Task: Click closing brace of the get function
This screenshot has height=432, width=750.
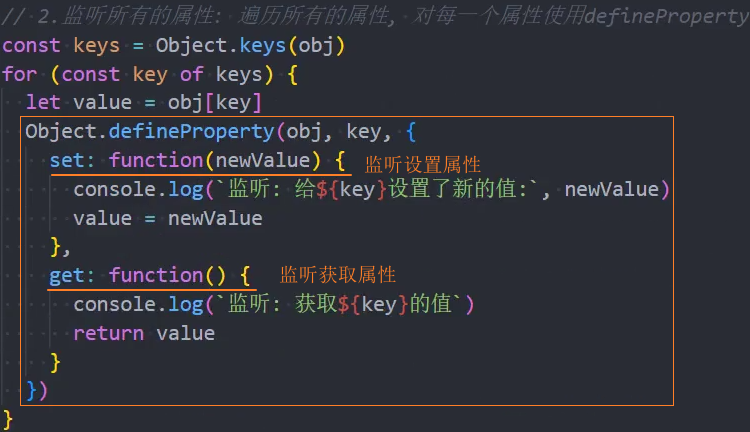Action: (x=55, y=363)
